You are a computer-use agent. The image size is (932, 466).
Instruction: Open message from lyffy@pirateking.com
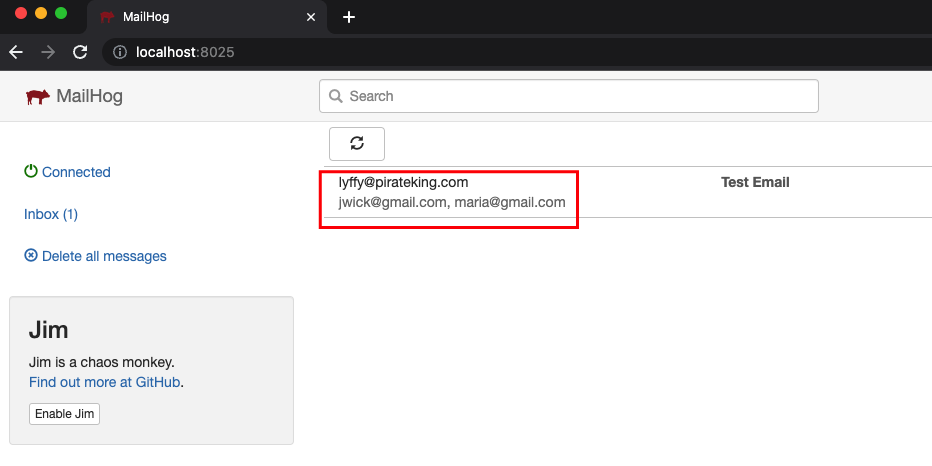point(404,182)
